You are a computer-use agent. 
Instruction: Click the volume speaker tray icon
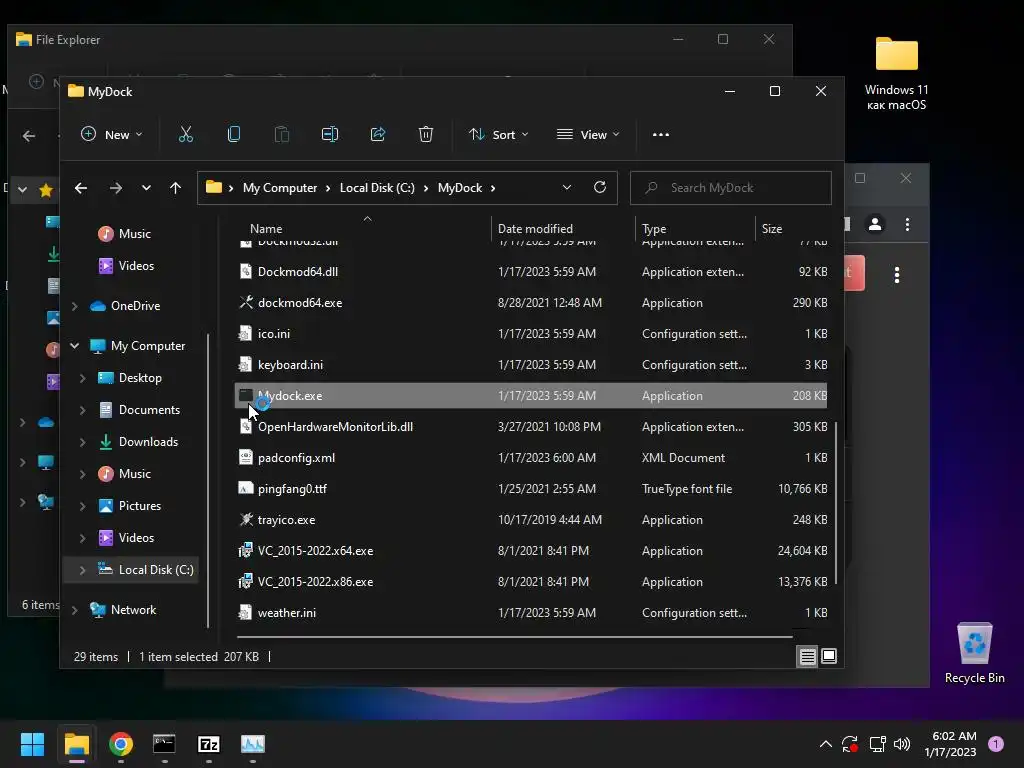902,744
